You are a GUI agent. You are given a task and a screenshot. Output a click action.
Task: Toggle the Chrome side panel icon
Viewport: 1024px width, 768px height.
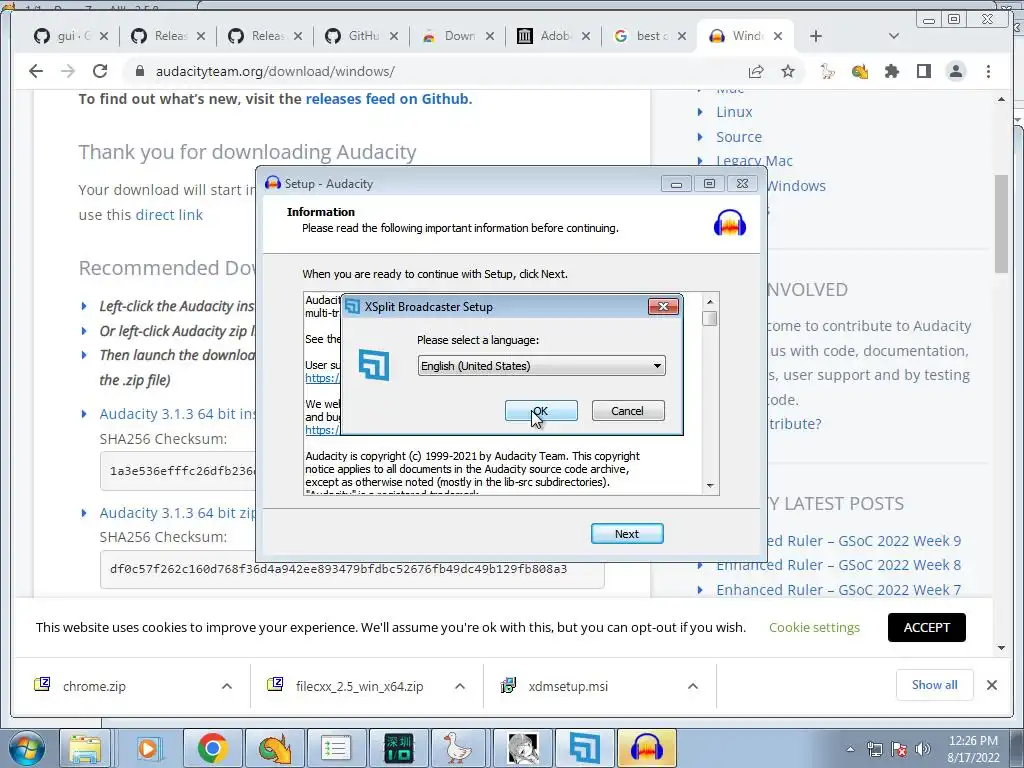pyautogui.click(x=923, y=71)
